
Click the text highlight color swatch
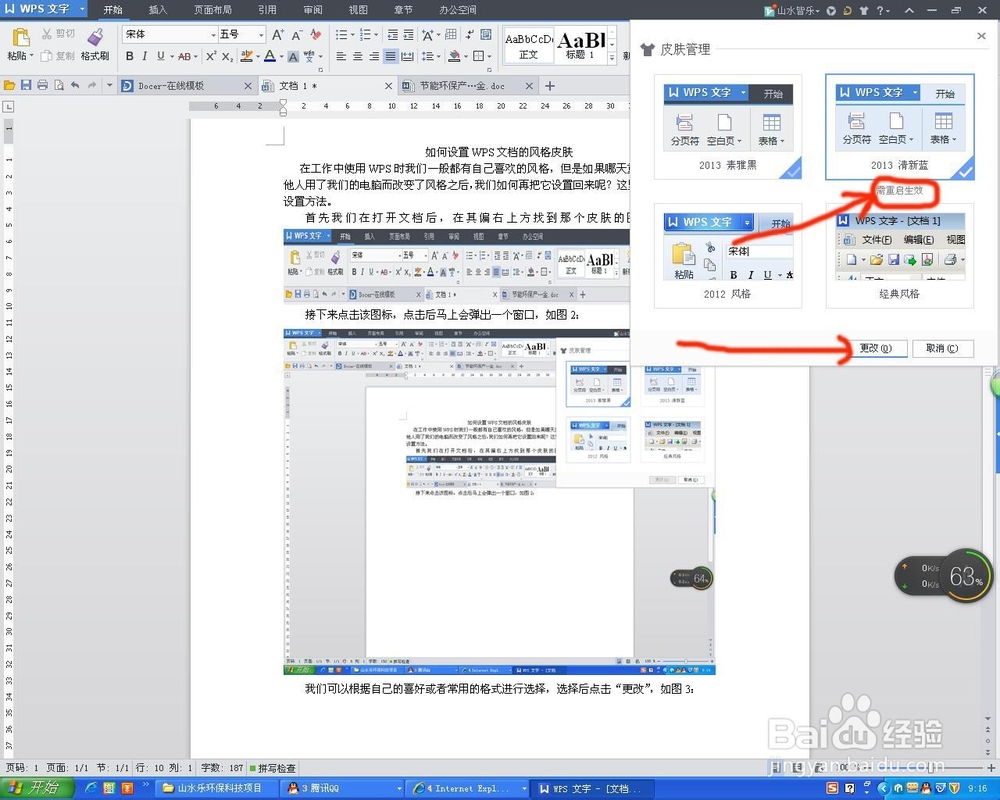tap(247, 56)
